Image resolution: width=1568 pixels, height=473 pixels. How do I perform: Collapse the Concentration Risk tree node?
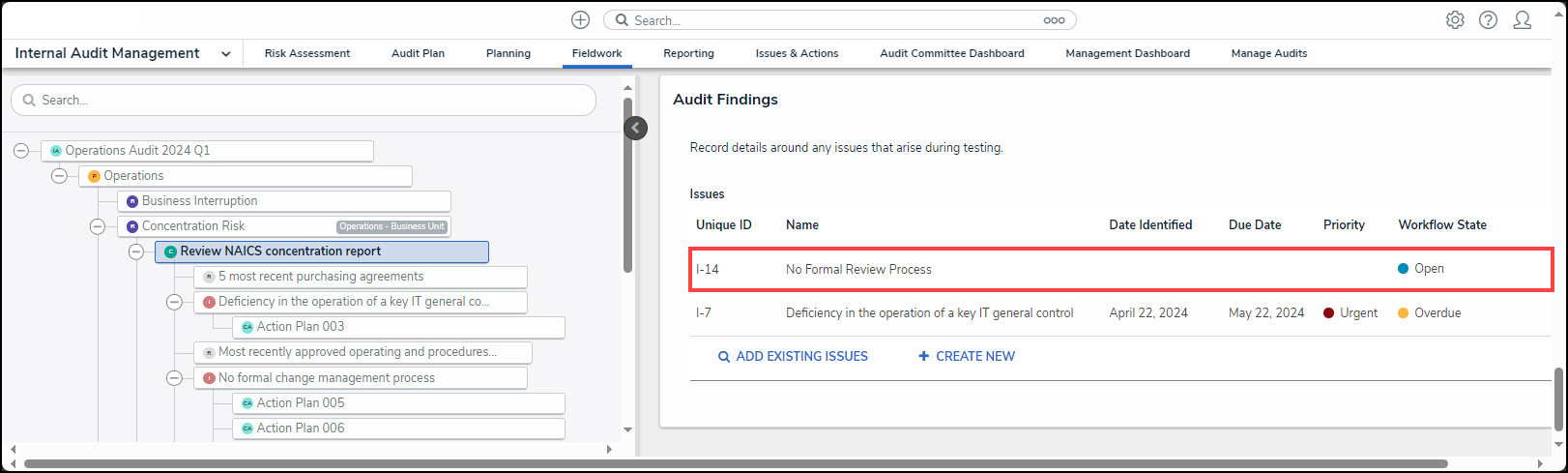click(98, 226)
